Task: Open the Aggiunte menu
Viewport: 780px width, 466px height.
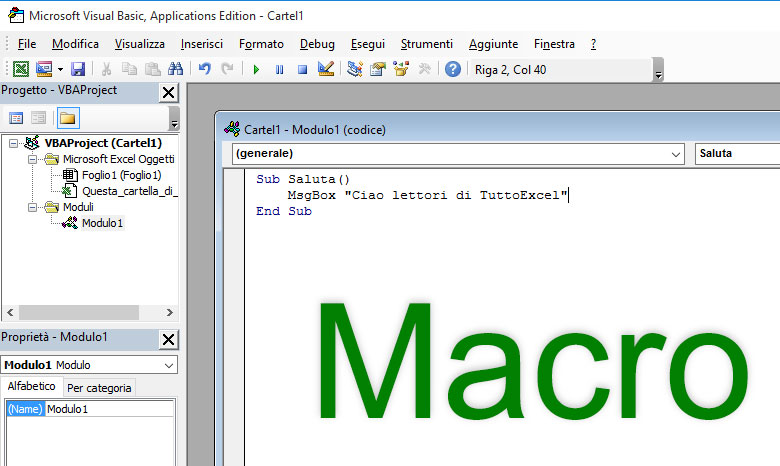Action: [x=493, y=44]
